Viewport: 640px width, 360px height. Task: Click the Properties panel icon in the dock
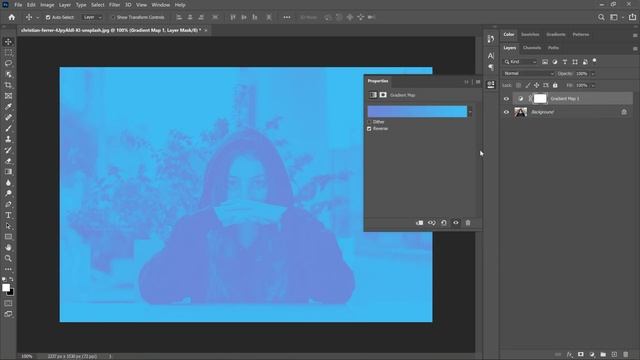(x=491, y=84)
